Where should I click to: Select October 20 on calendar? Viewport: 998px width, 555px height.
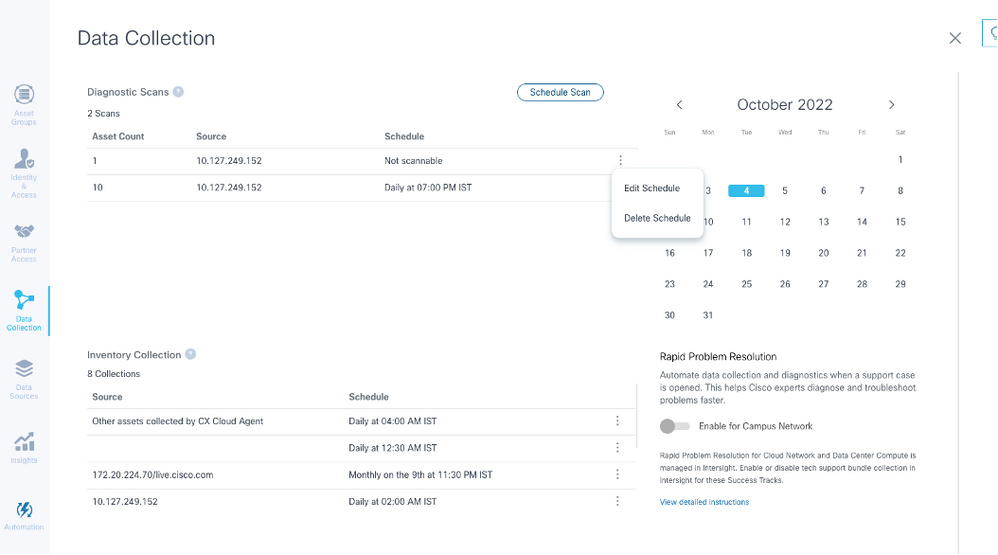pos(823,253)
